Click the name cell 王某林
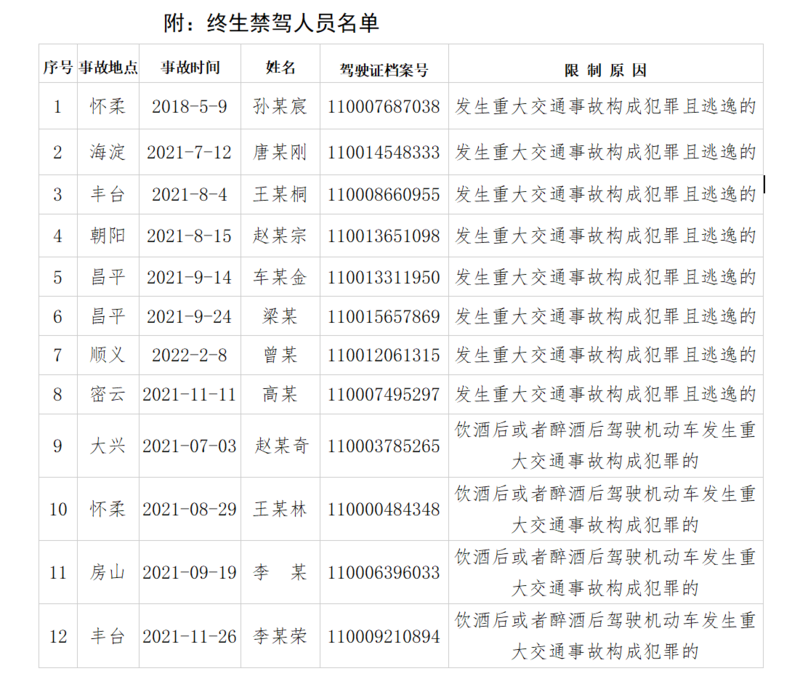800x687 pixels. (x=281, y=509)
